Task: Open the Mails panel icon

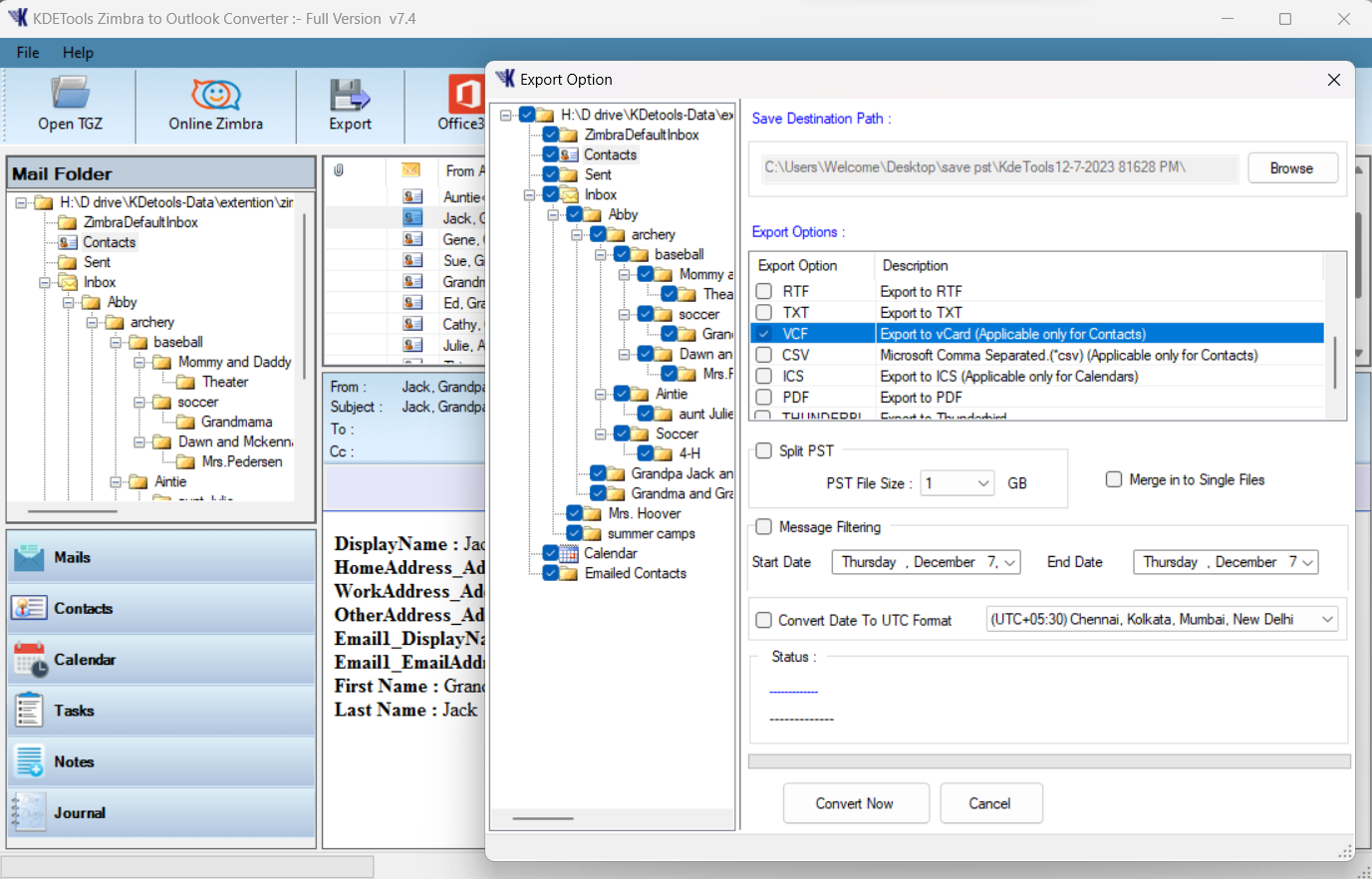Action: click(30, 557)
